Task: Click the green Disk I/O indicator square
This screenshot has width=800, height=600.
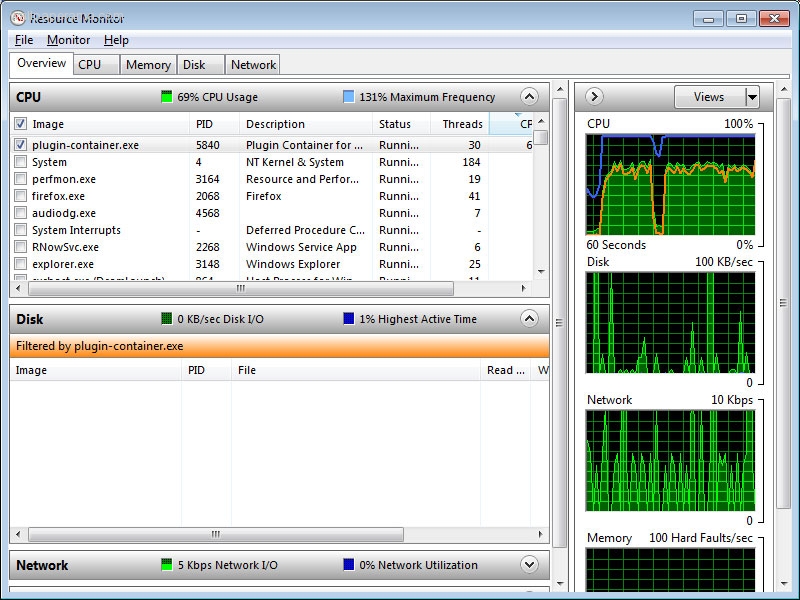Action: pos(166,319)
